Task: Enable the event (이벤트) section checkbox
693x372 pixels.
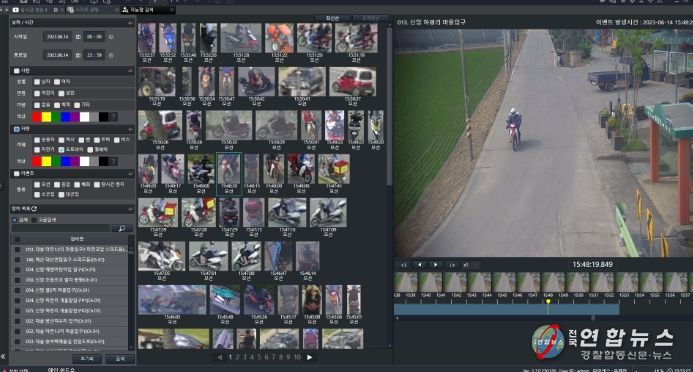Action: pyautogui.click(x=16, y=174)
